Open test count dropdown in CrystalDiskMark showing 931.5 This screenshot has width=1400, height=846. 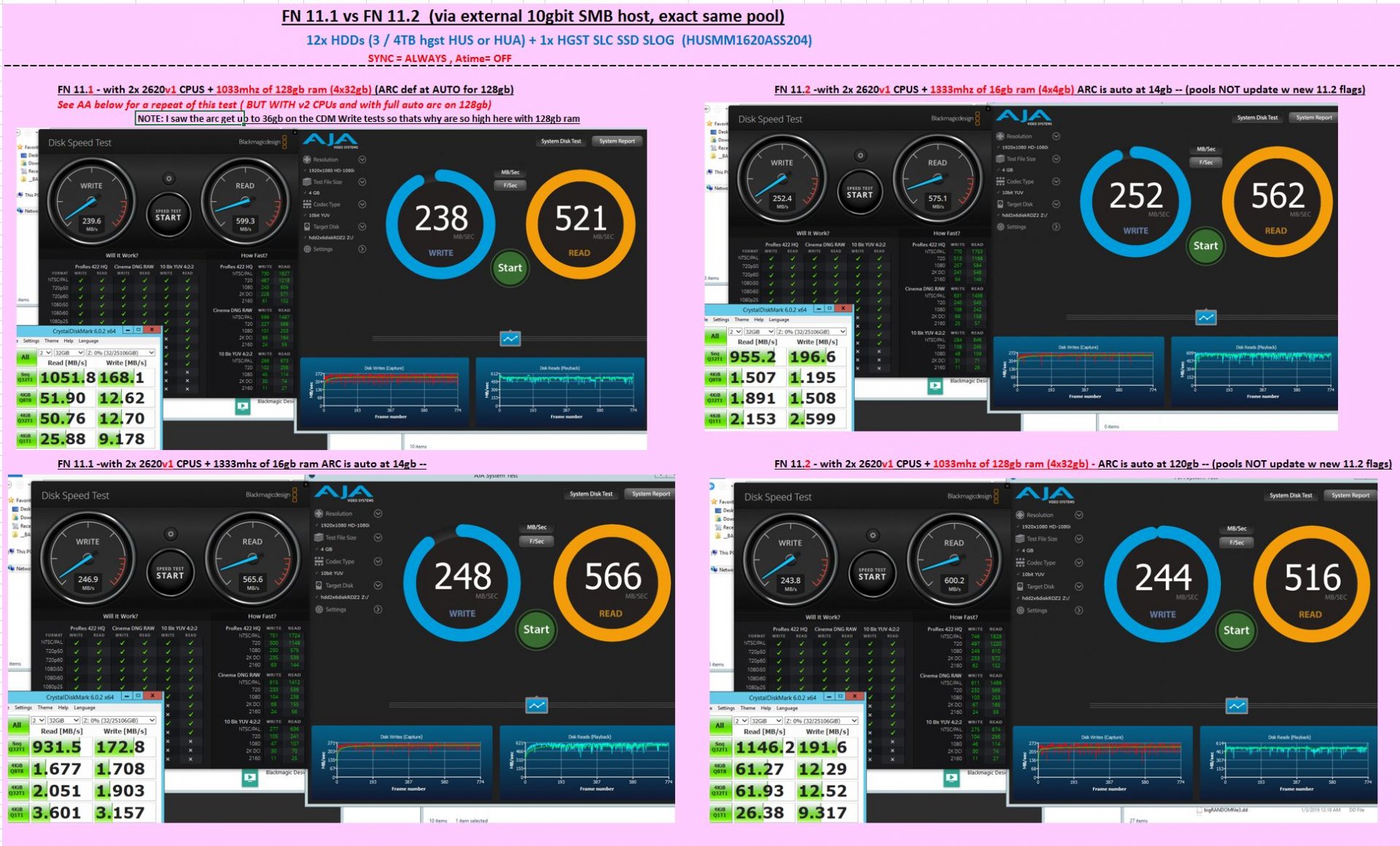click(38, 721)
